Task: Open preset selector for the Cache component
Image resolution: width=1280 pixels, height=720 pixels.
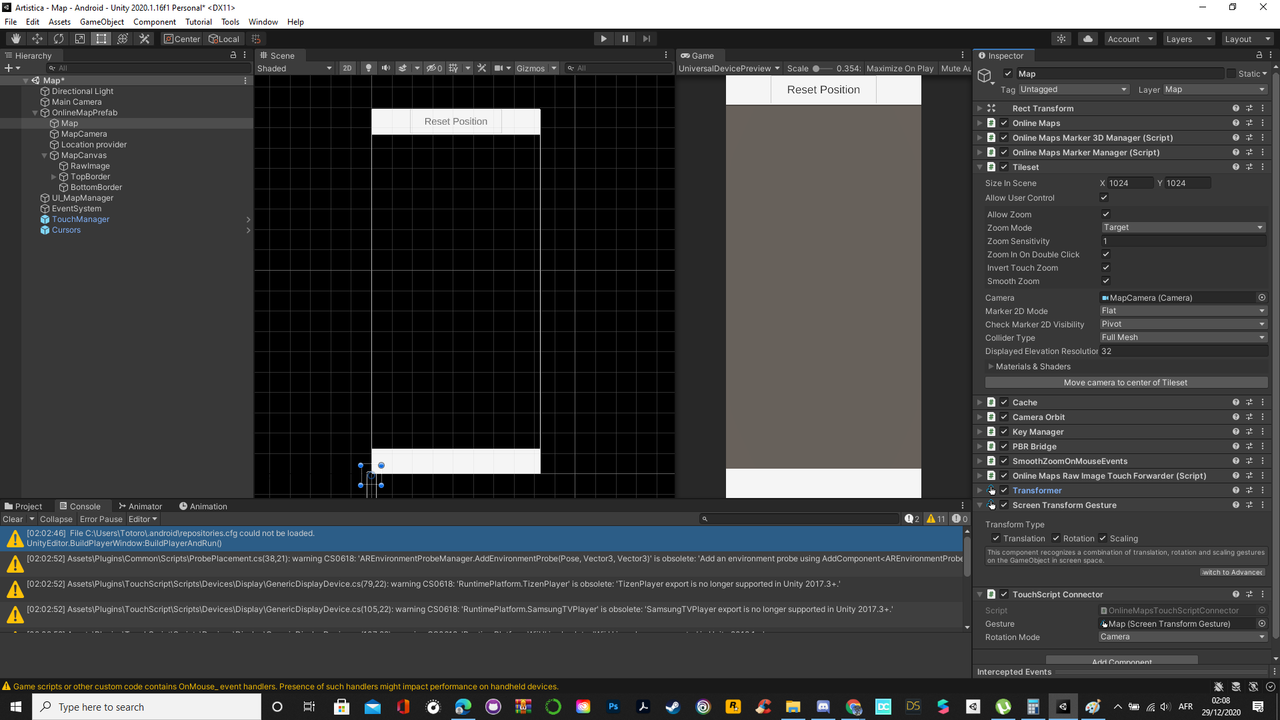Action: coord(1250,402)
